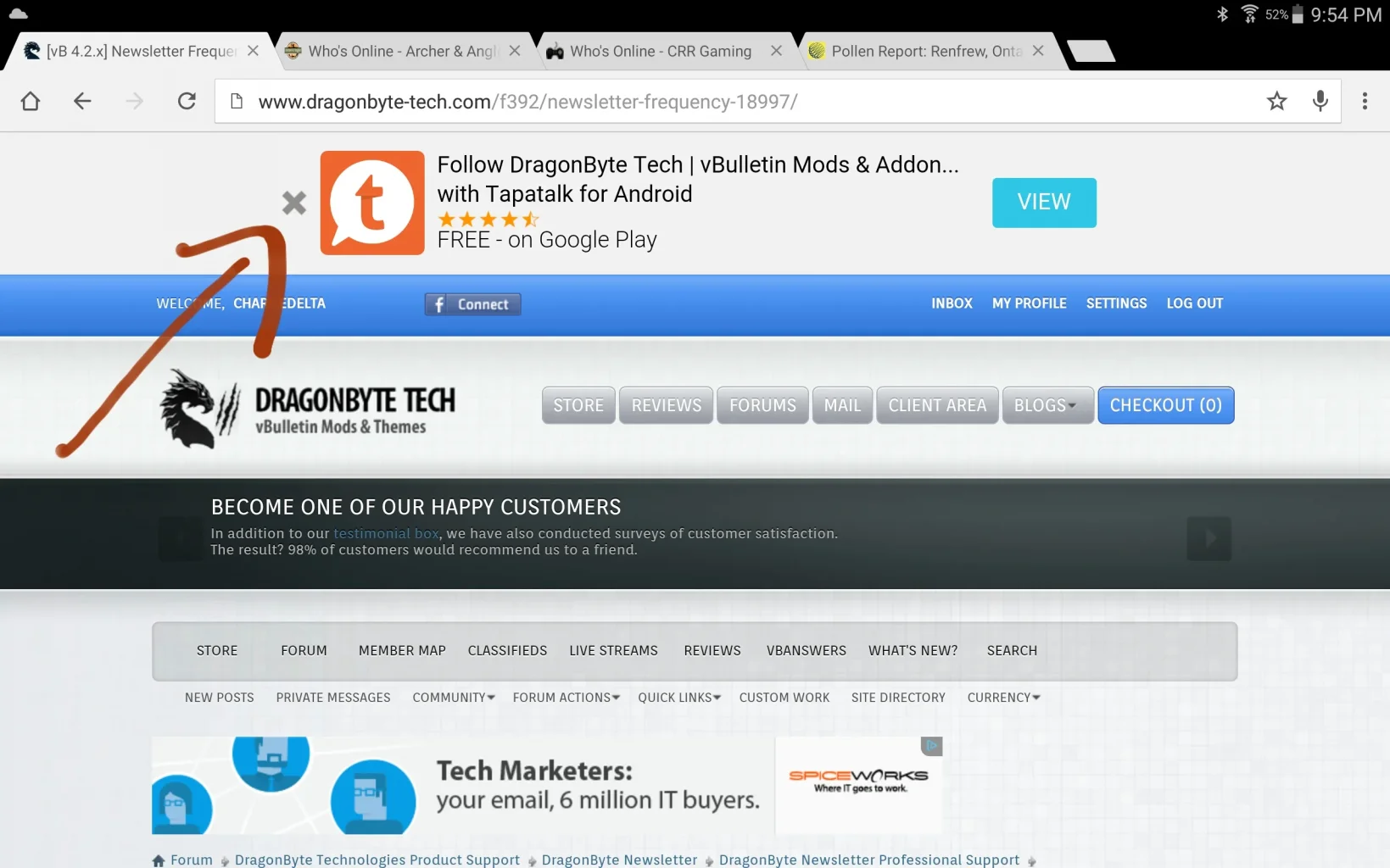Open the browser three-dot menu
The width and height of the screenshot is (1390, 868).
click(x=1365, y=102)
